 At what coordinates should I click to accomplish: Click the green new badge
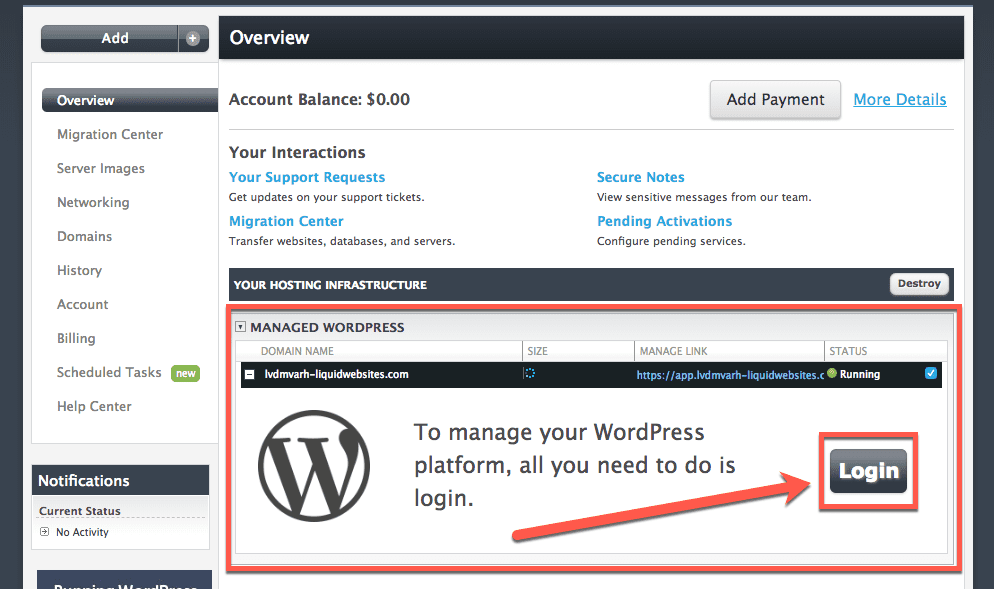coord(185,373)
